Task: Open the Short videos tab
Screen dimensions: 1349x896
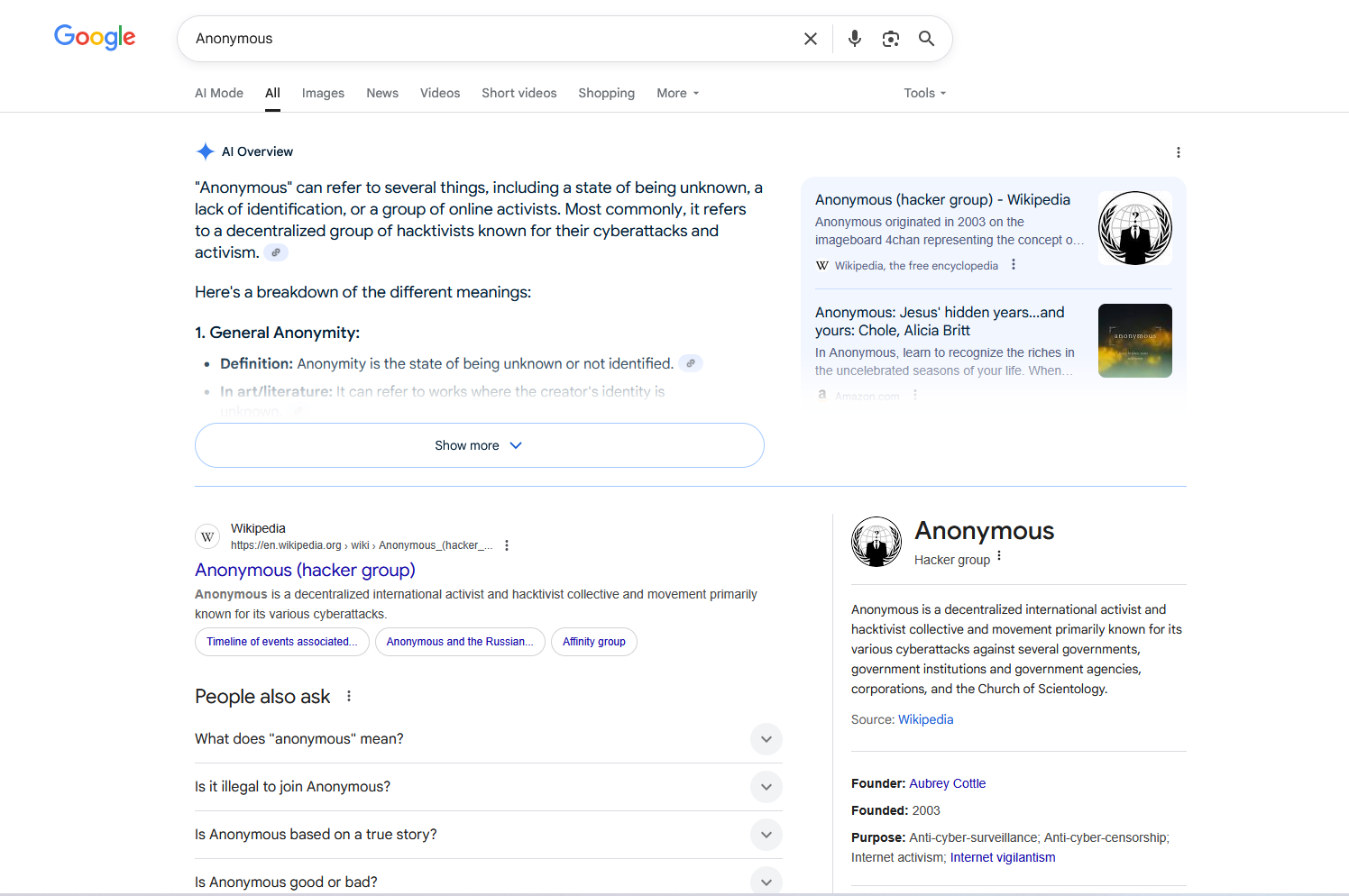Action: 519,93
